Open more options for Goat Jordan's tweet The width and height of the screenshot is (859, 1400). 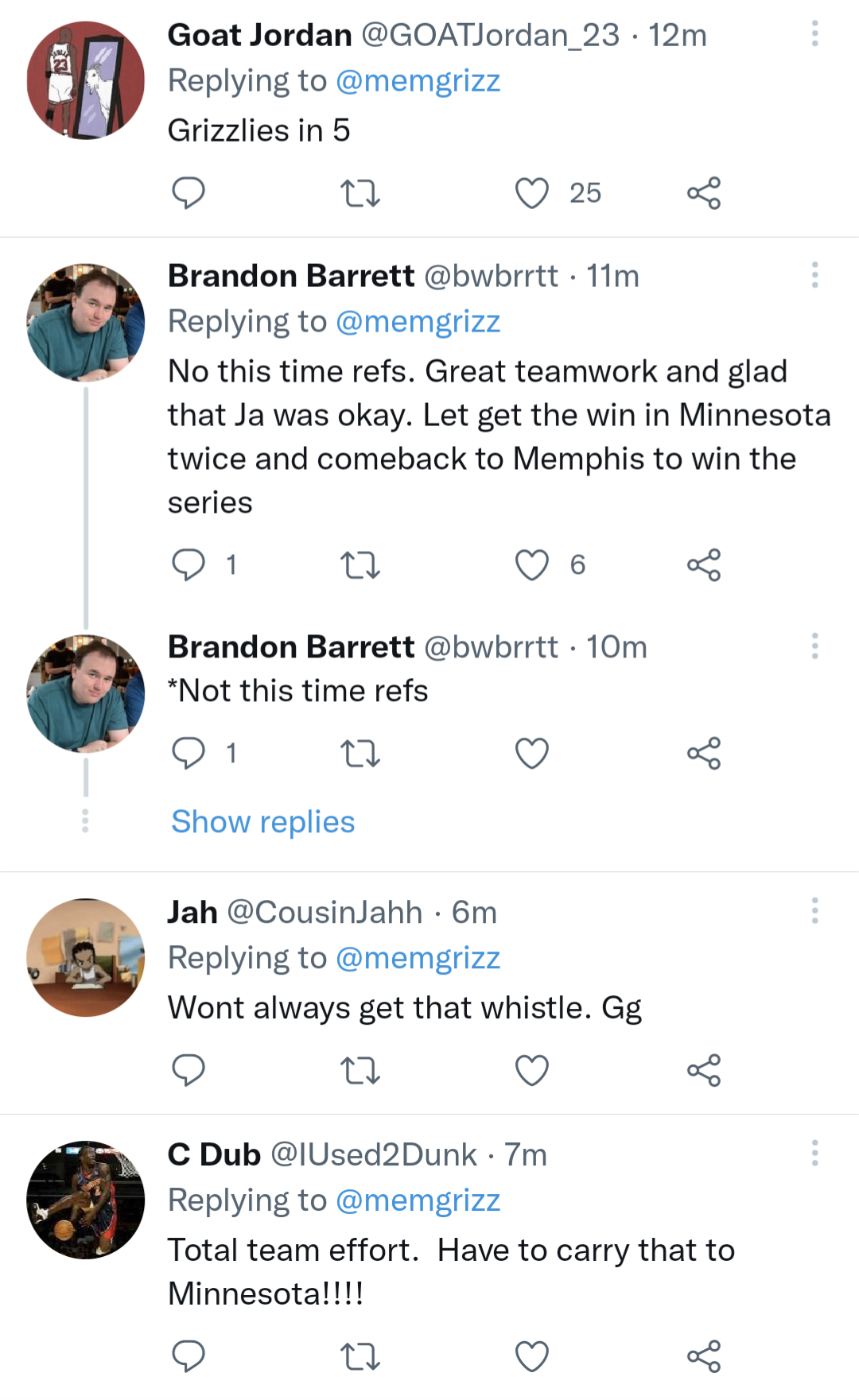click(814, 33)
